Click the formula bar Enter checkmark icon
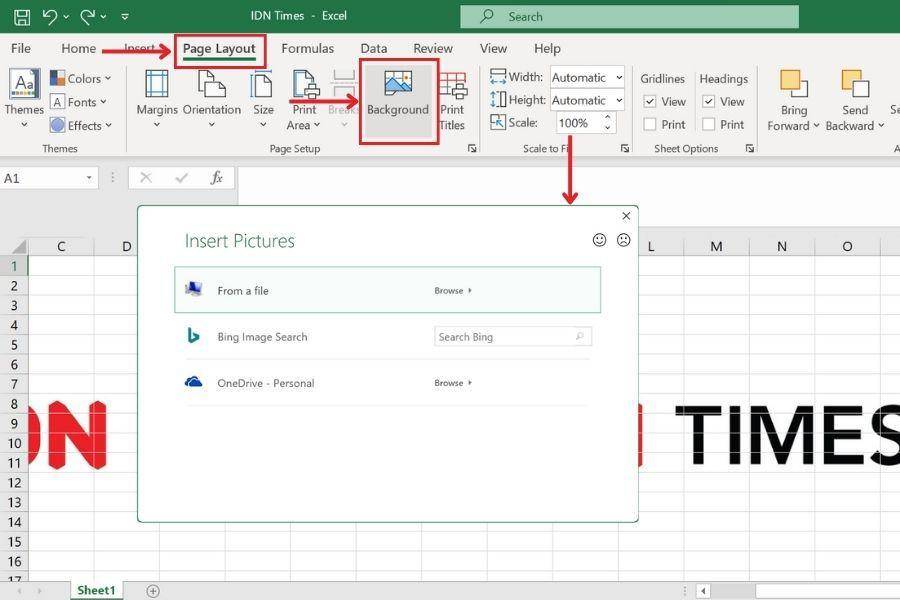Image resolution: width=900 pixels, height=600 pixels. [x=181, y=179]
